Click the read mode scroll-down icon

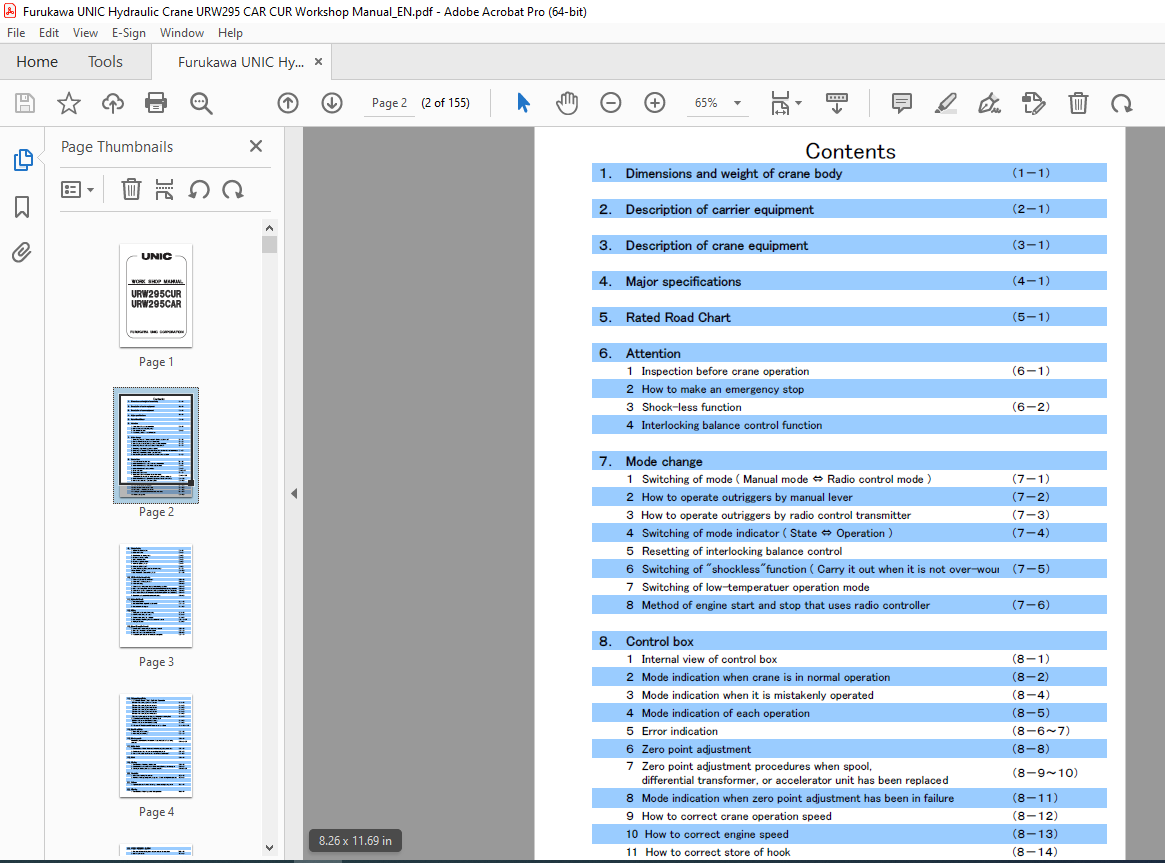tap(837, 103)
